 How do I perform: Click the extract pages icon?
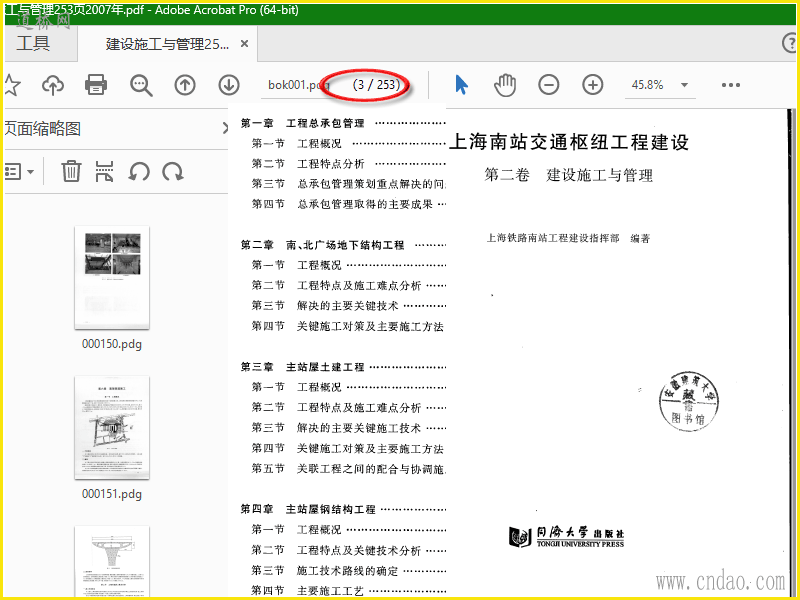coord(104,171)
